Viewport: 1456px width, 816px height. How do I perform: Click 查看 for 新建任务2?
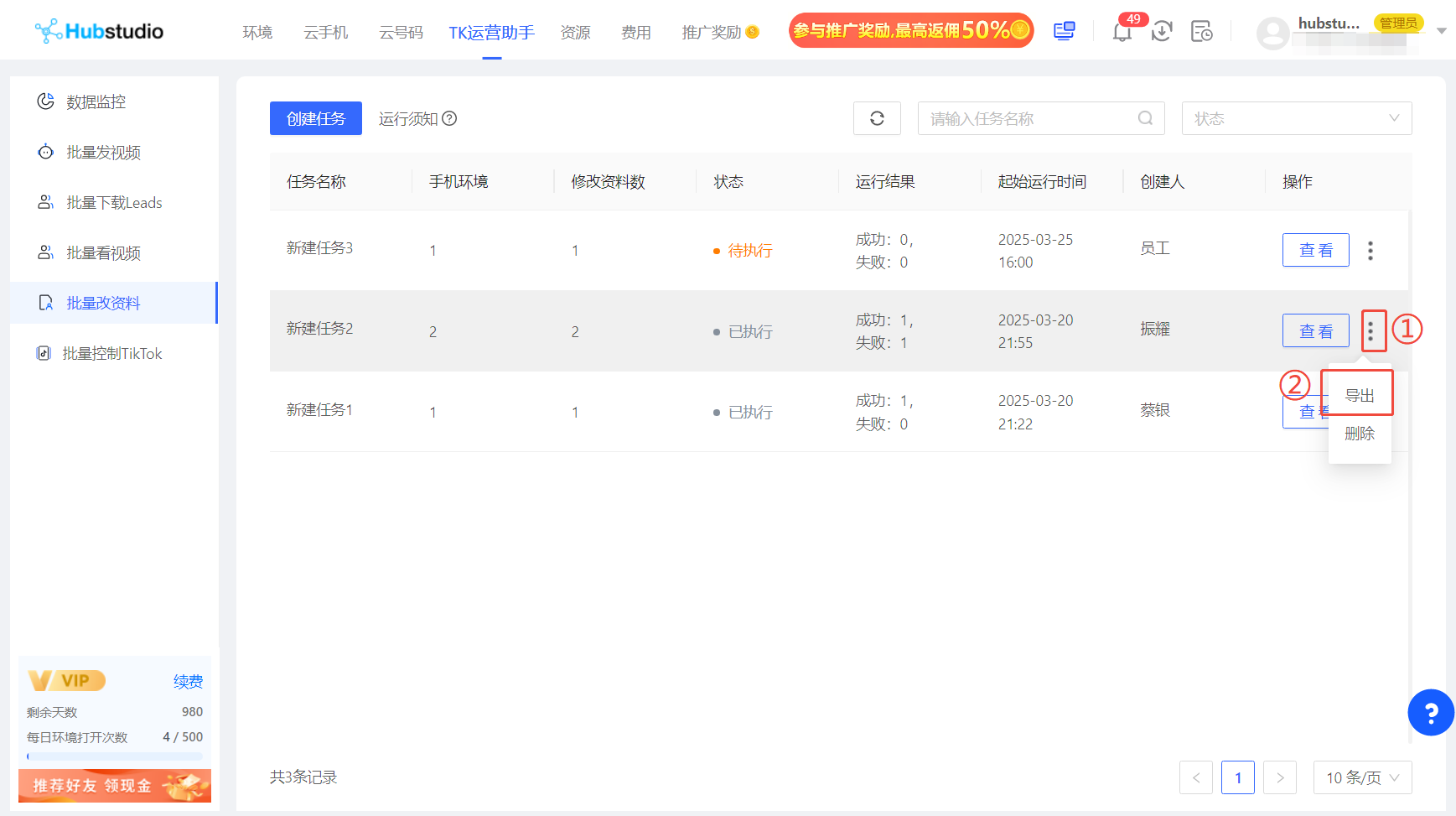click(1316, 330)
